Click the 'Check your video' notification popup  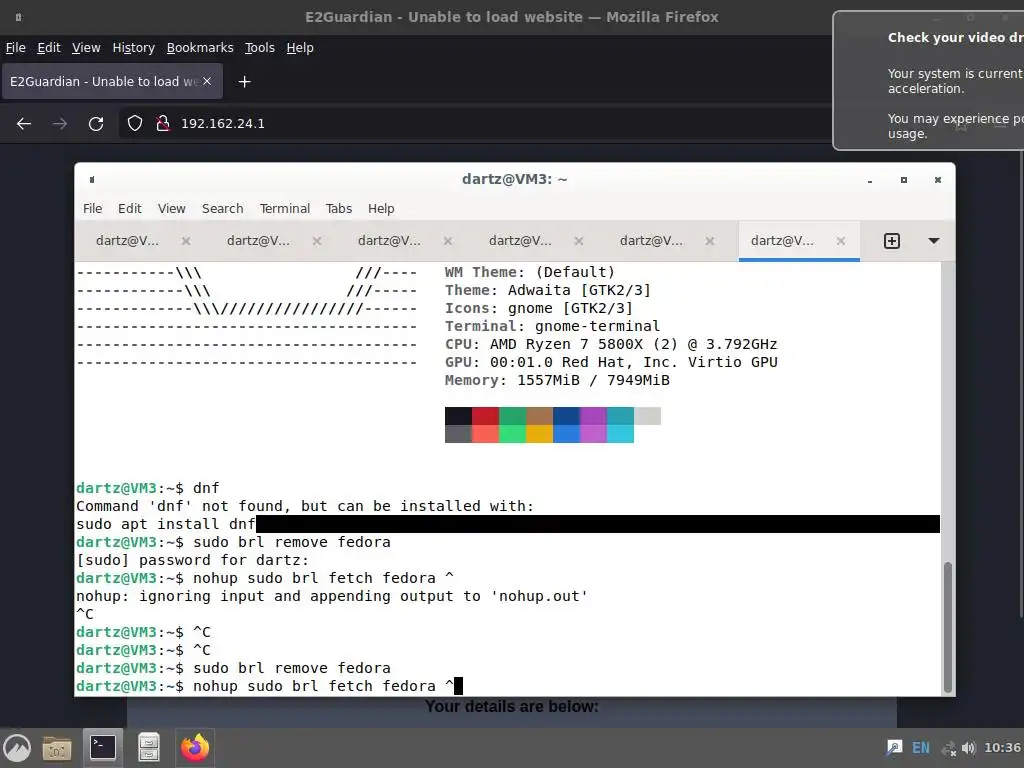[929, 80]
